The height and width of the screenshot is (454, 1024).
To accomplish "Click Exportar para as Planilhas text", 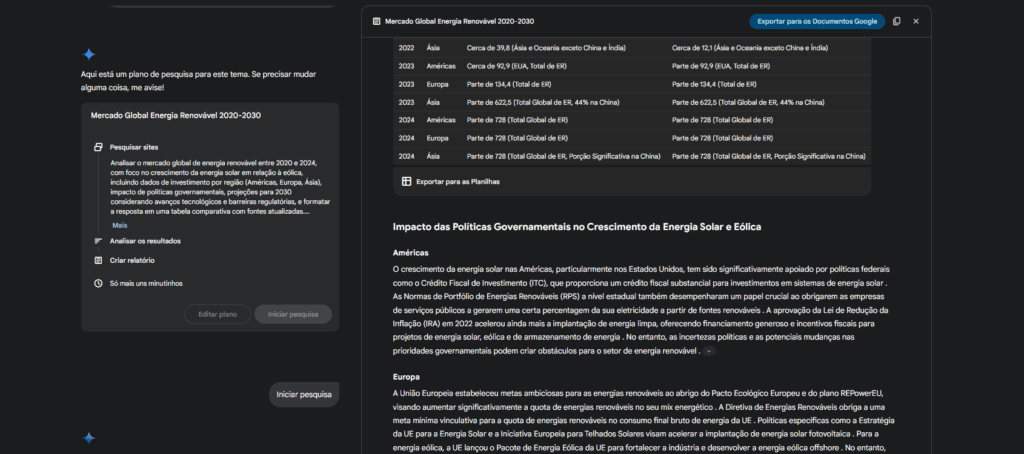I will [x=457, y=182].
